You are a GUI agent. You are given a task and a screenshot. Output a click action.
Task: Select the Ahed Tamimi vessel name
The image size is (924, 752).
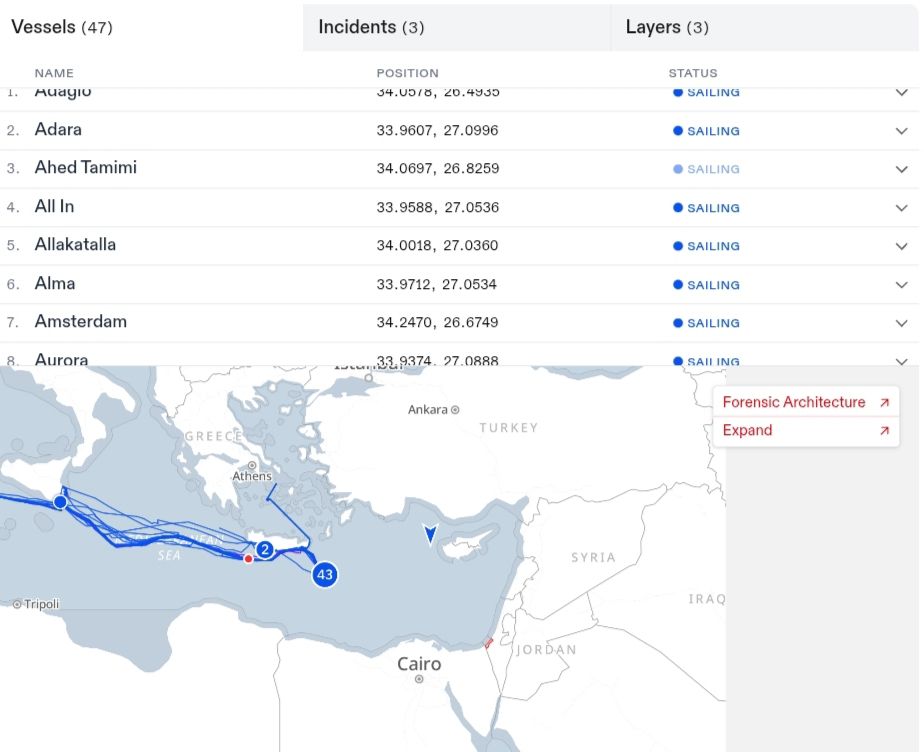[85, 167]
